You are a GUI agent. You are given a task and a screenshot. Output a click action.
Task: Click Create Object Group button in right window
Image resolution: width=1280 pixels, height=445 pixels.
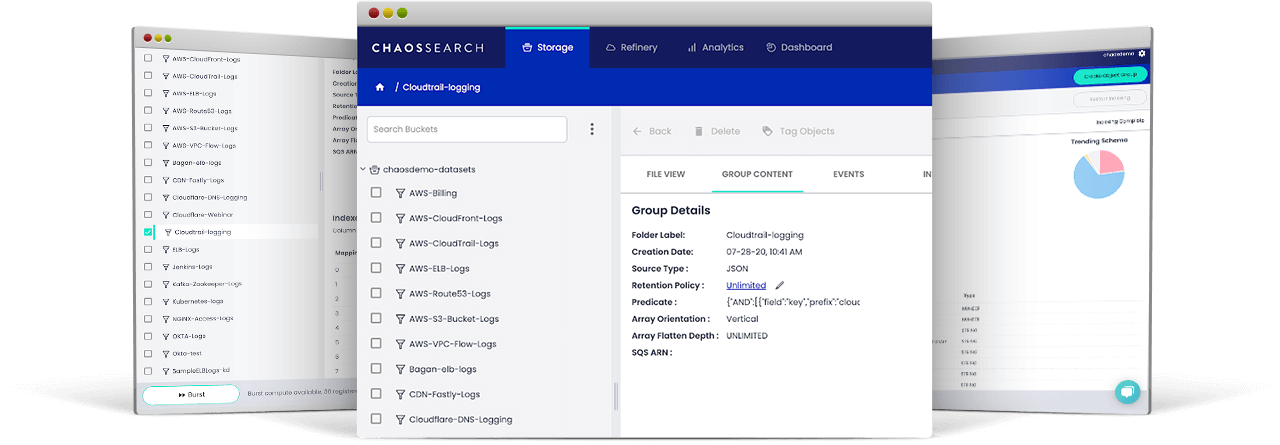[x=1110, y=76]
